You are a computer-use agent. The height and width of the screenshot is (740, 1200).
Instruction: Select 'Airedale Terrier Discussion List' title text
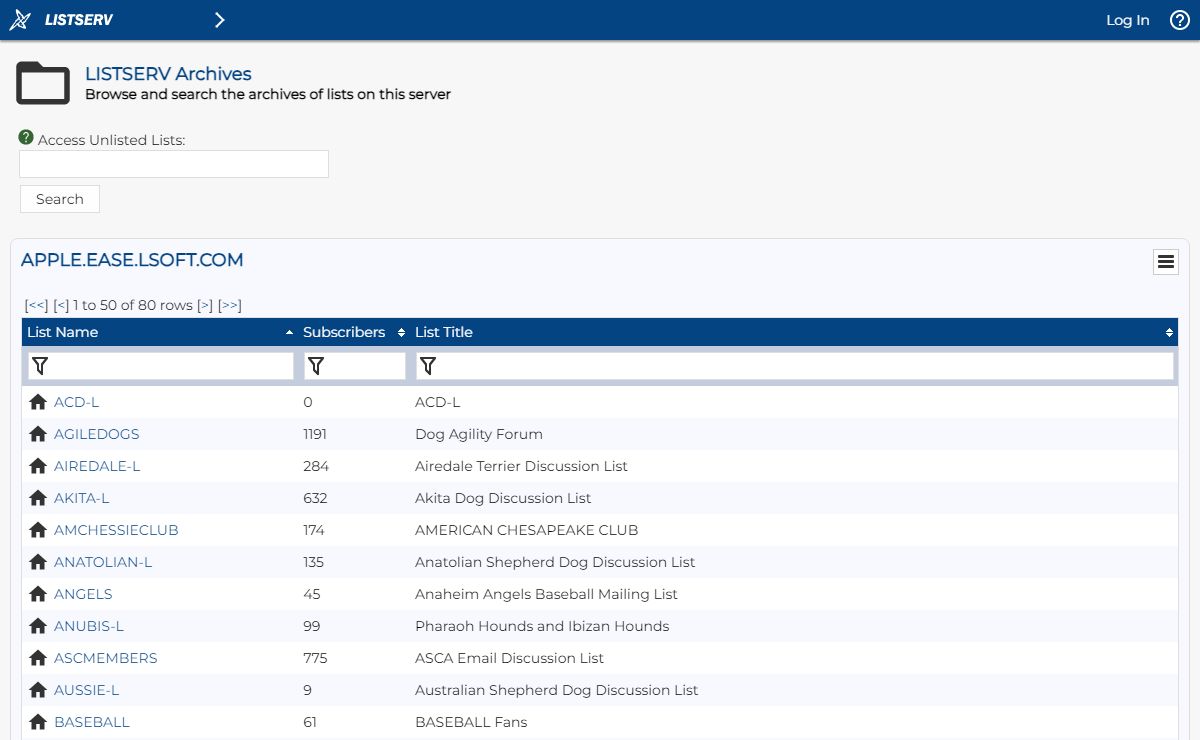tap(521, 466)
